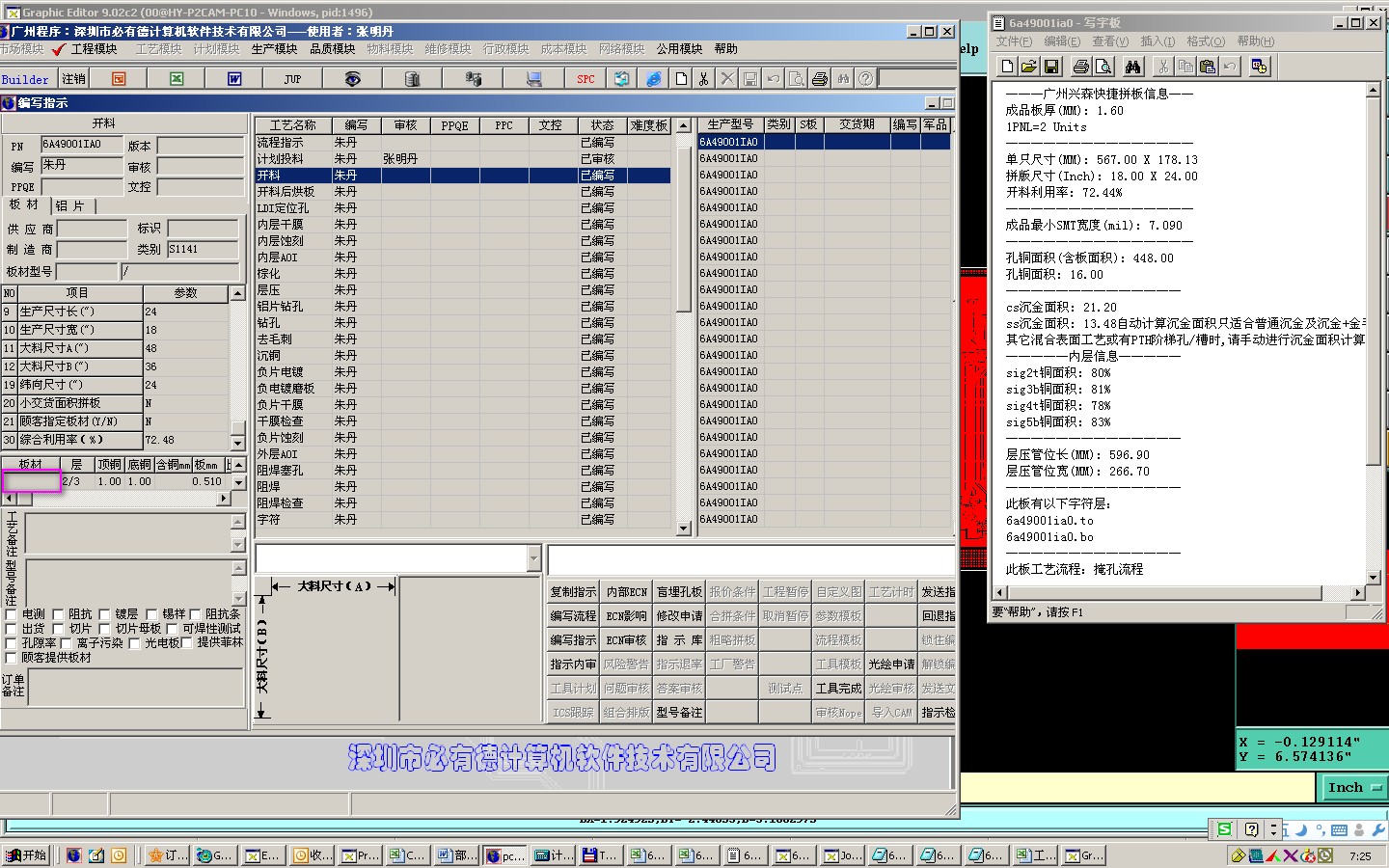The width and height of the screenshot is (1389, 868).
Task: Click the Print icon in WordPad toolbar
Action: [x=1081, y=67]
